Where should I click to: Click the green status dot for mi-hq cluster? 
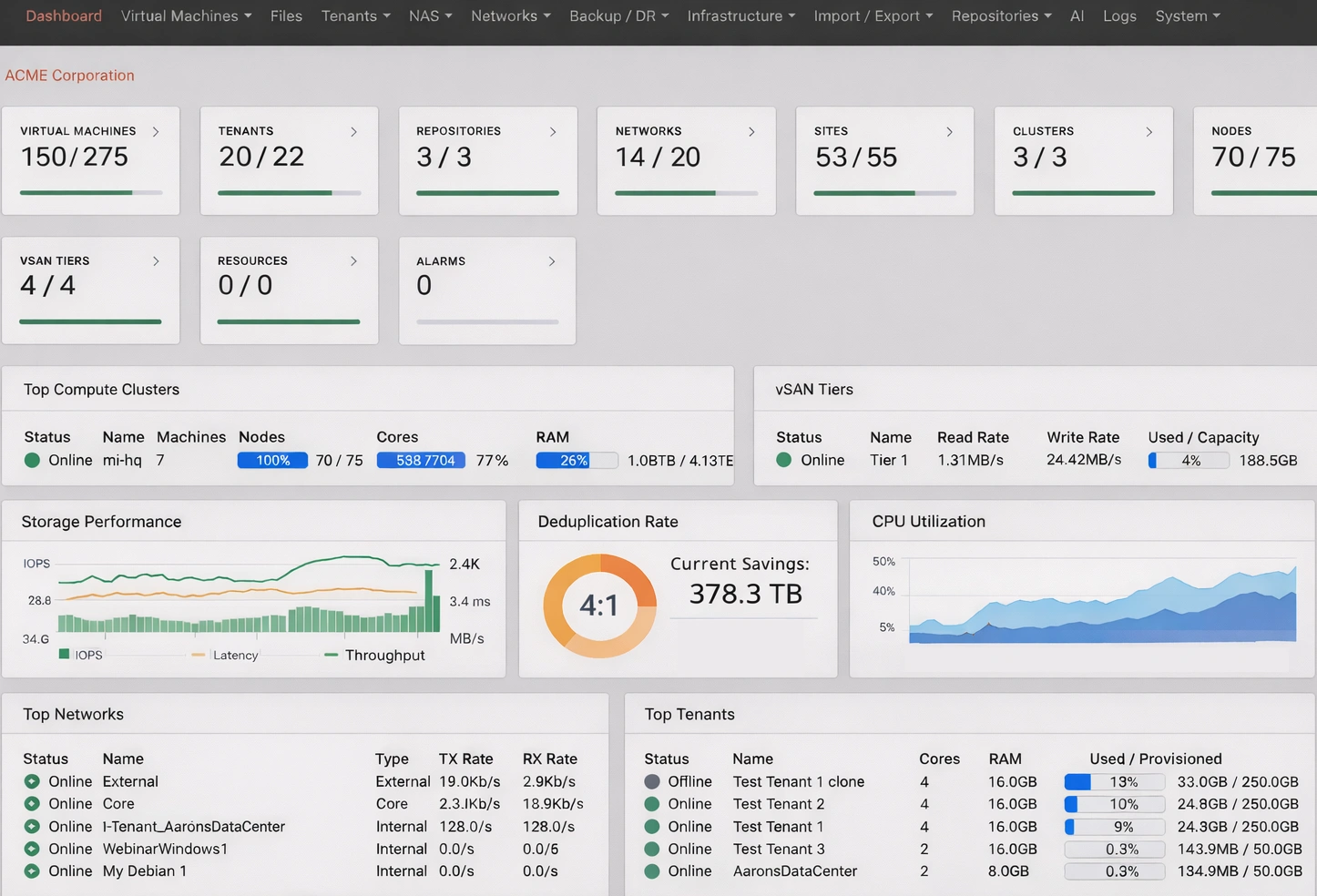point(32,461)
